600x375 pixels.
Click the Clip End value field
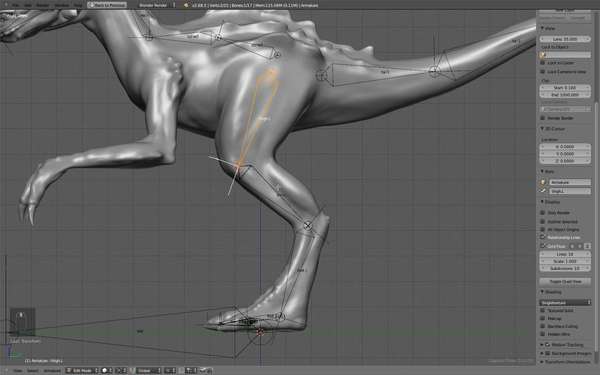click(565, 95)
